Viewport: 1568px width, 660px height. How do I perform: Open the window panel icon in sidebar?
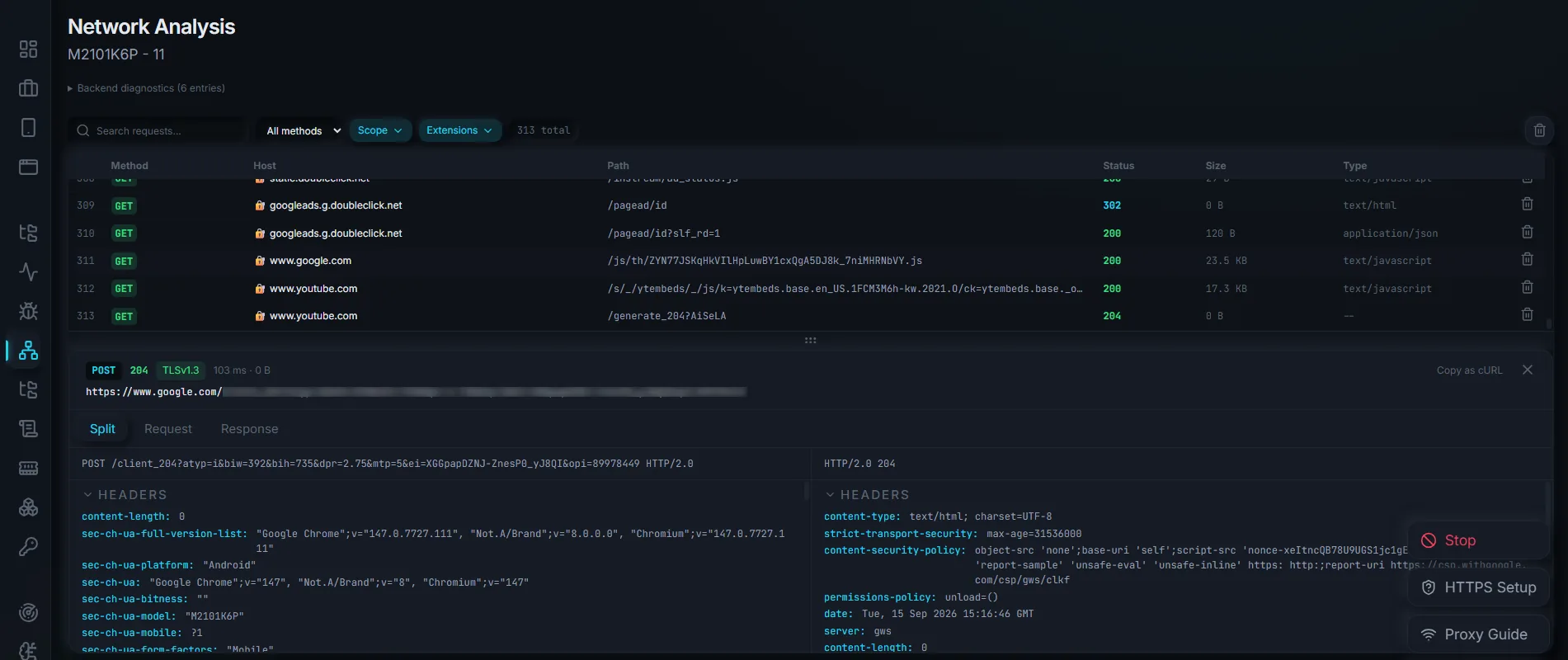coord(28,167)
